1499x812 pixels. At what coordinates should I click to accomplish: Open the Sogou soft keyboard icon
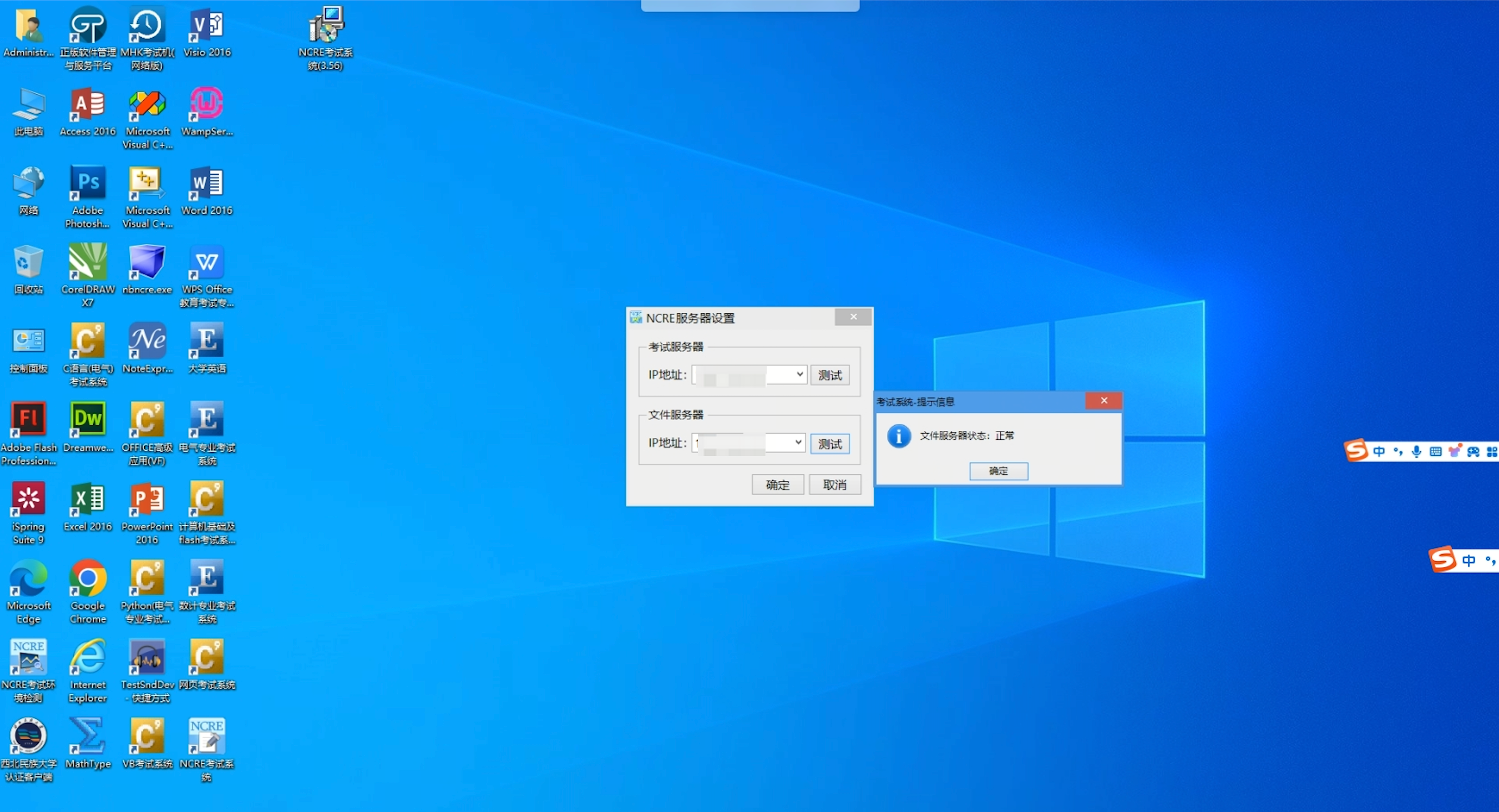(1436, 451)
